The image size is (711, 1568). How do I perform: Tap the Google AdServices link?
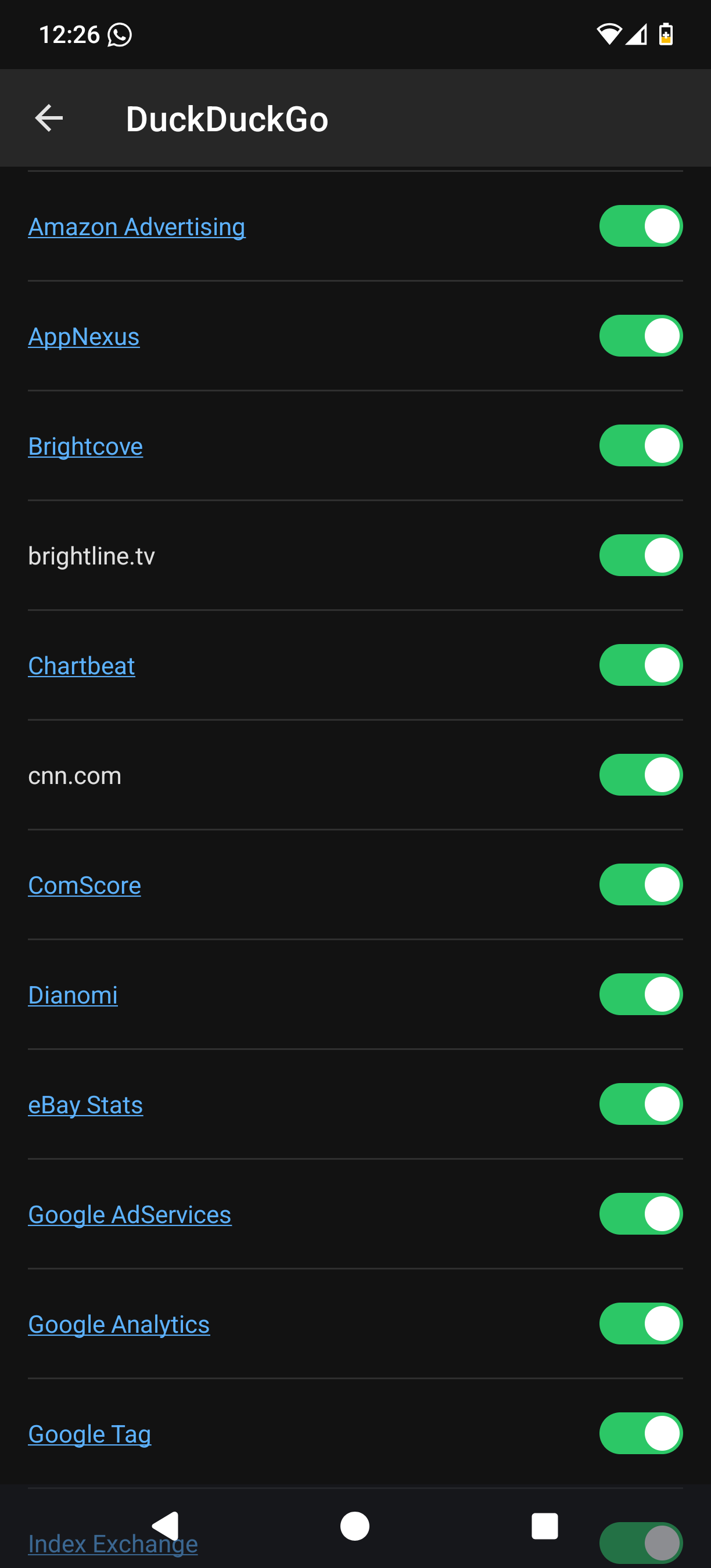[130, 1215]
